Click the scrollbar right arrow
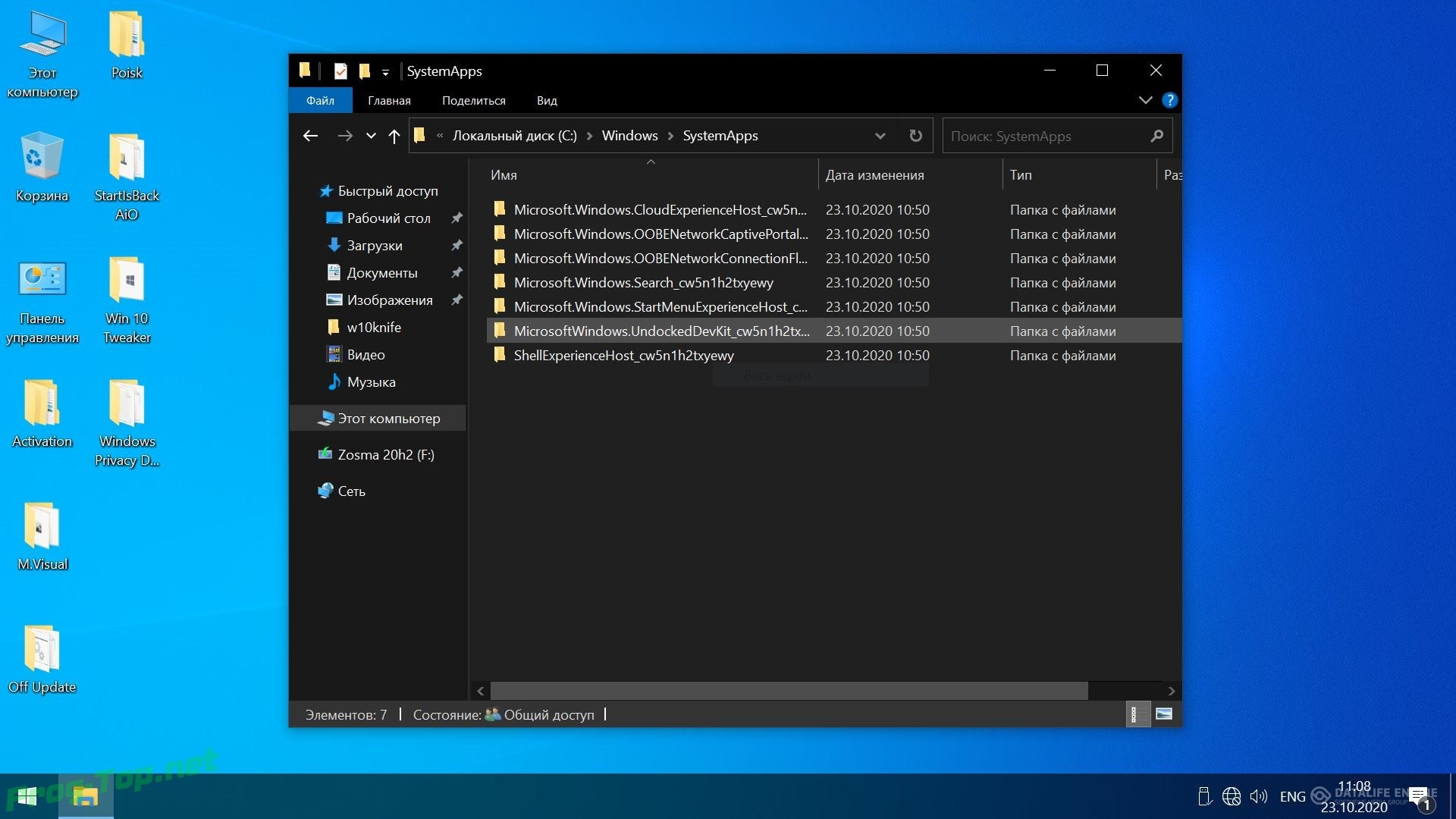The image size is (1456, 819). pos(1172,691)
